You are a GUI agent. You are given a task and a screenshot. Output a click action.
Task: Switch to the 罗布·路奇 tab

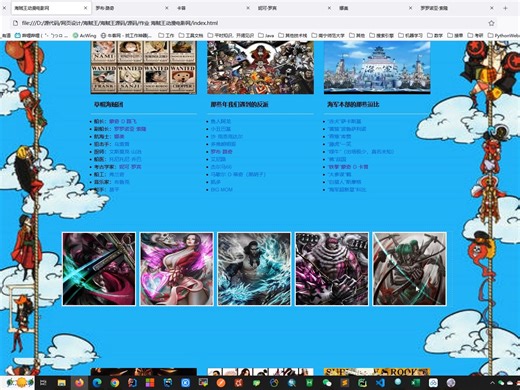point(133,8)
